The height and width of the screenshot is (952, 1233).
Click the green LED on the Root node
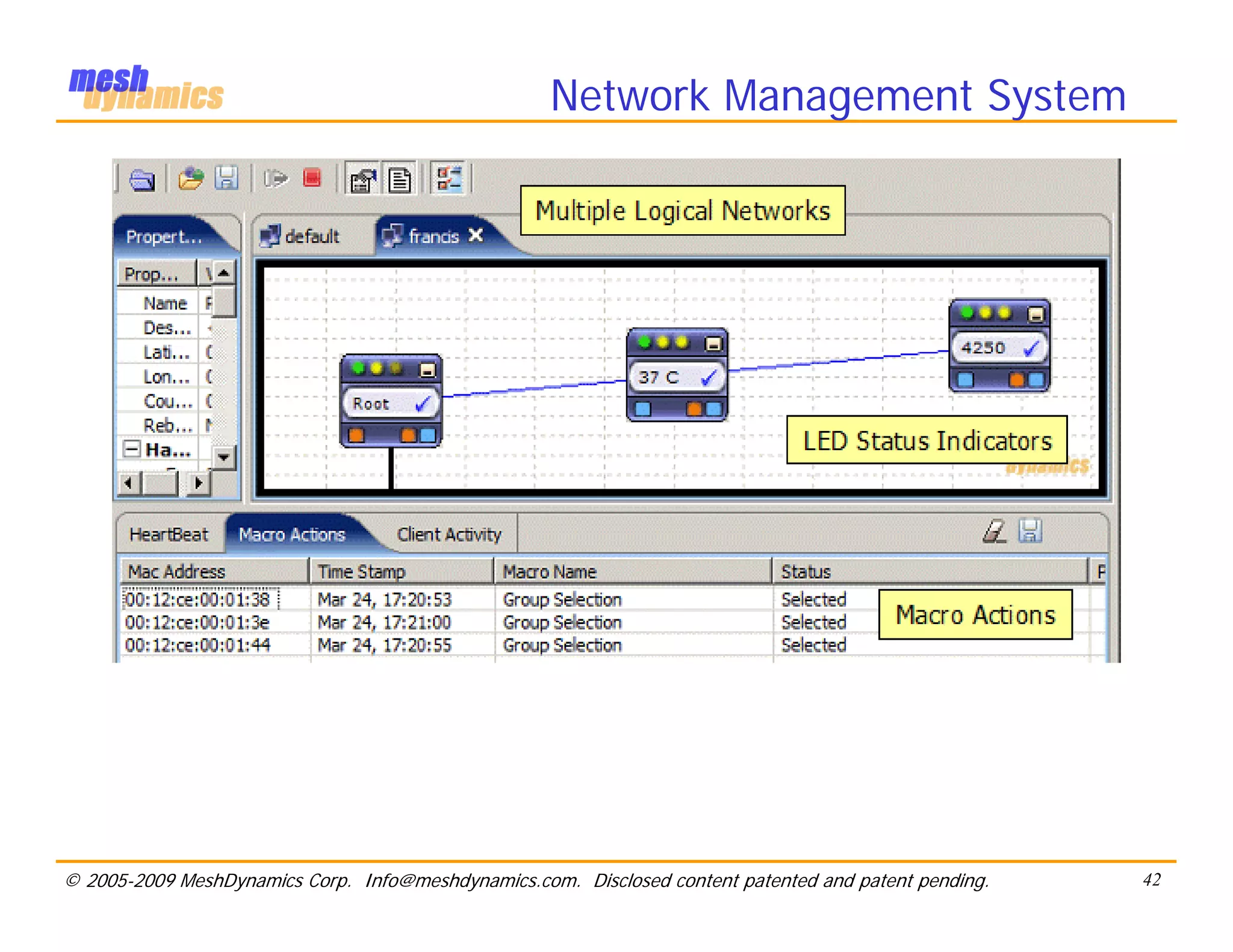click(x=359, y=368)
